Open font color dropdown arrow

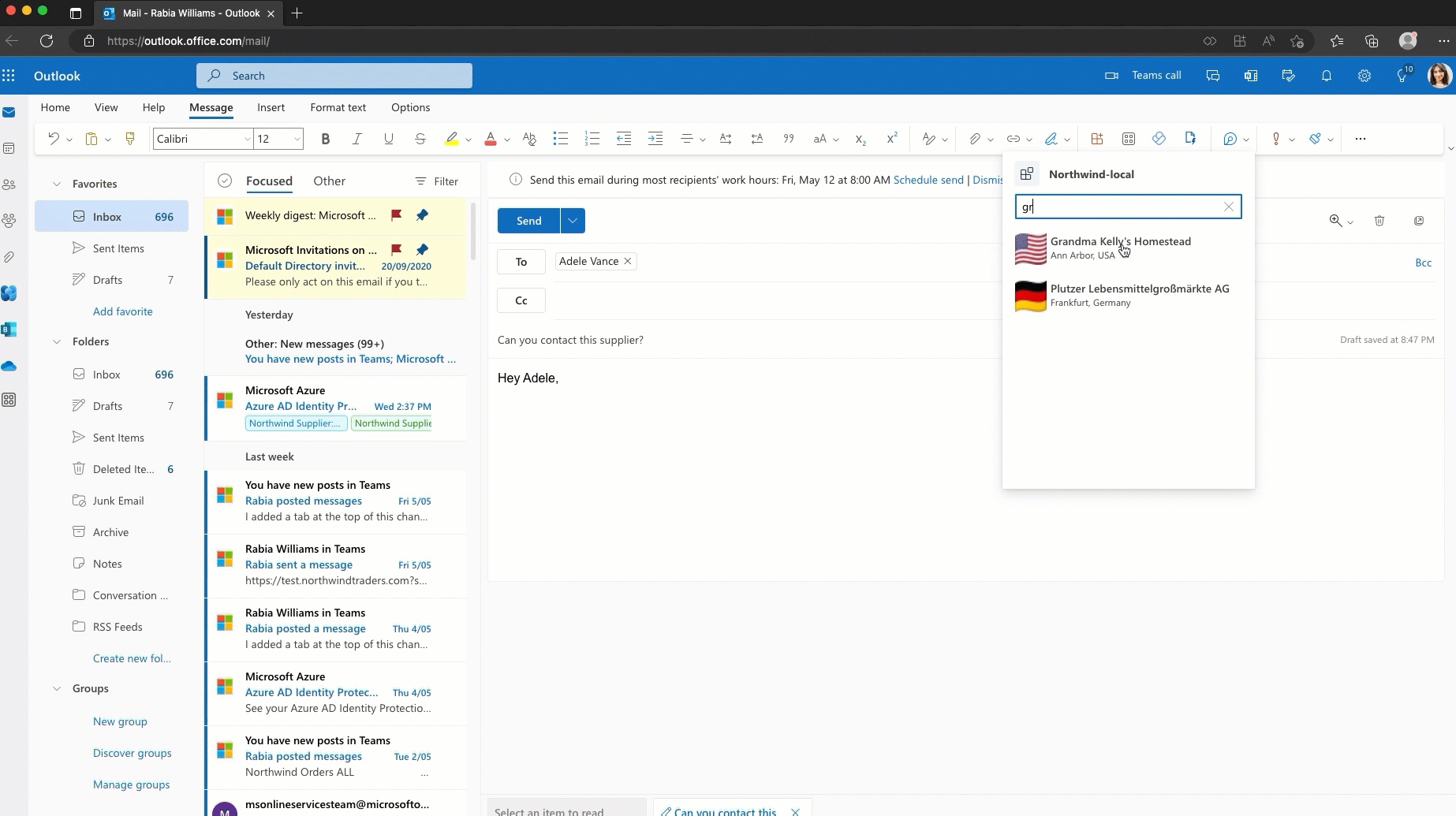(x=507, y=140)
